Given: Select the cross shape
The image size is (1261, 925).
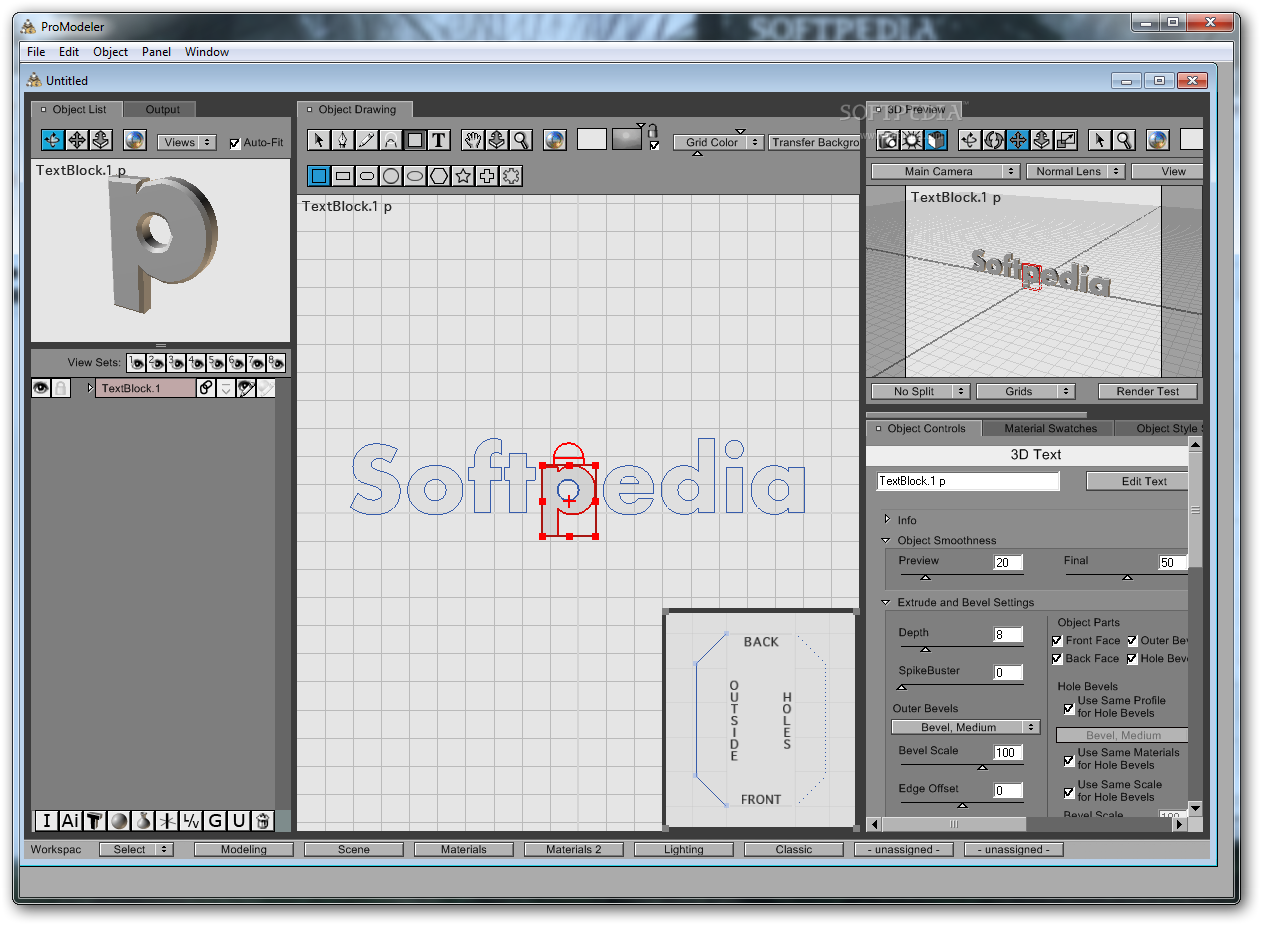Looking at the screenshot, I should (487, 176).
